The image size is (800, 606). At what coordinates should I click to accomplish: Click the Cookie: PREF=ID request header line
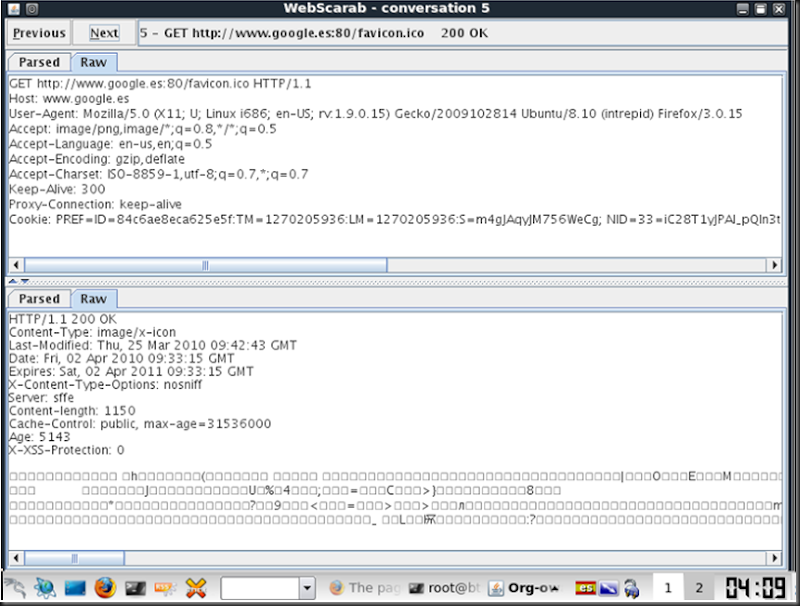(x=395, y=220)
